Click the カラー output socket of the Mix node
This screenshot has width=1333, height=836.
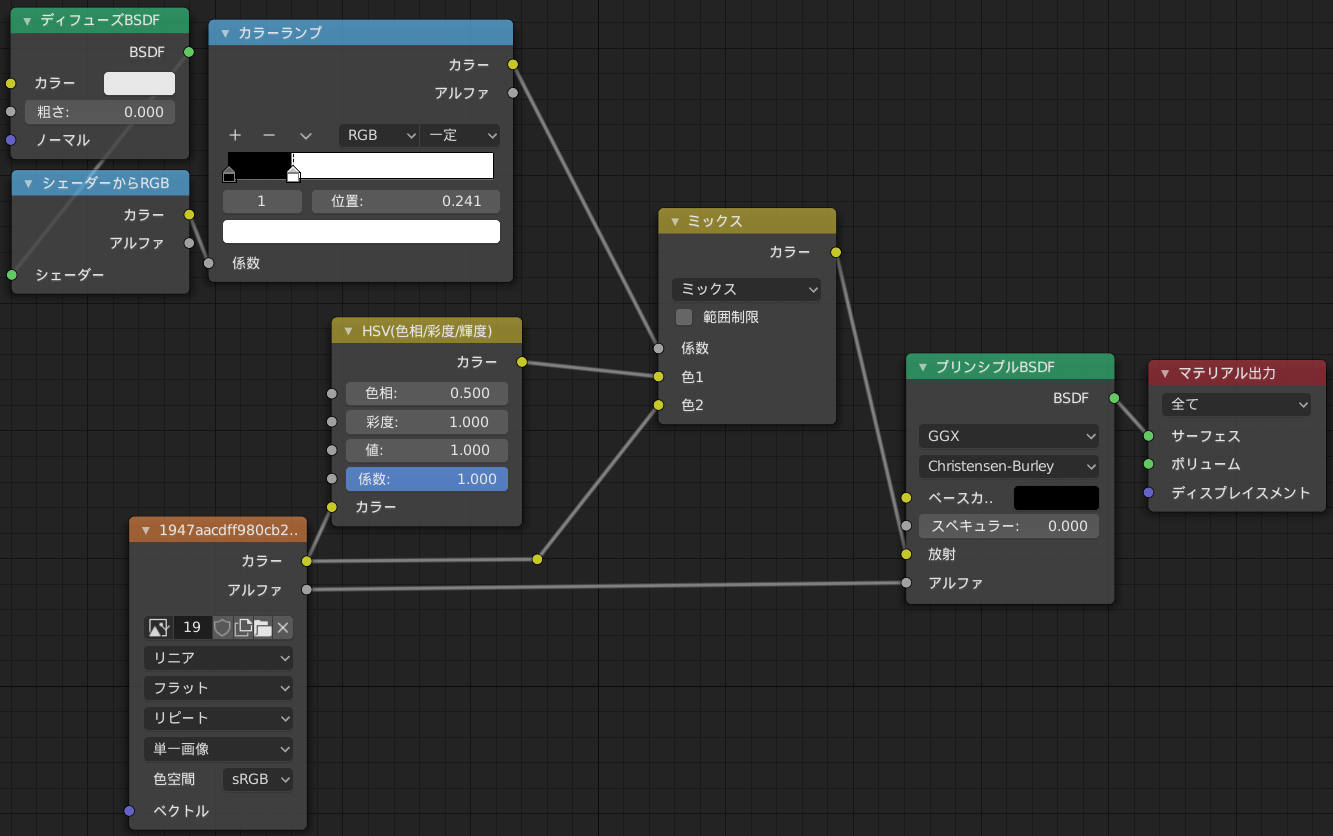click(x=836, y=253)
